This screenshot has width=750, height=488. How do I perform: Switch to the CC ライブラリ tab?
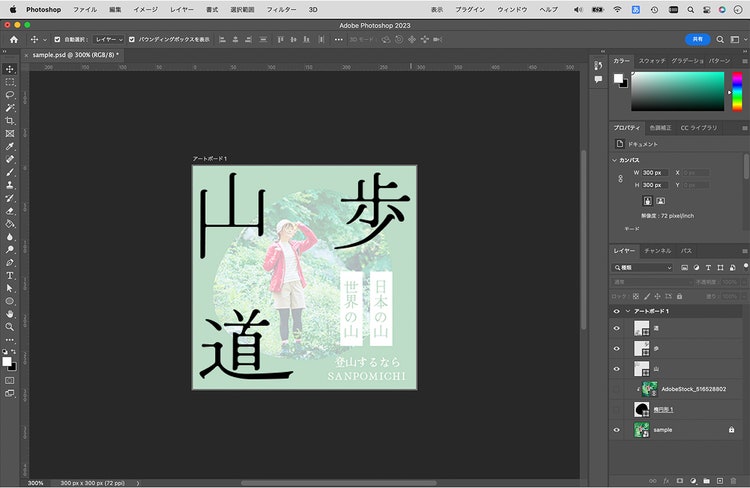pos(699,128)
